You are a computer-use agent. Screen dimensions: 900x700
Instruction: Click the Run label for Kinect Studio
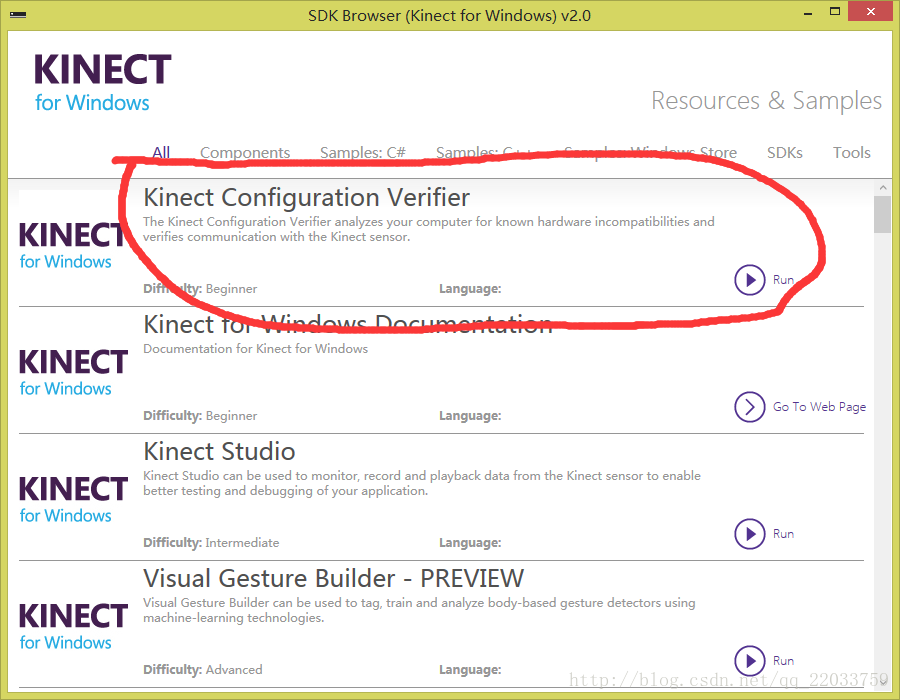click(783, 534)
